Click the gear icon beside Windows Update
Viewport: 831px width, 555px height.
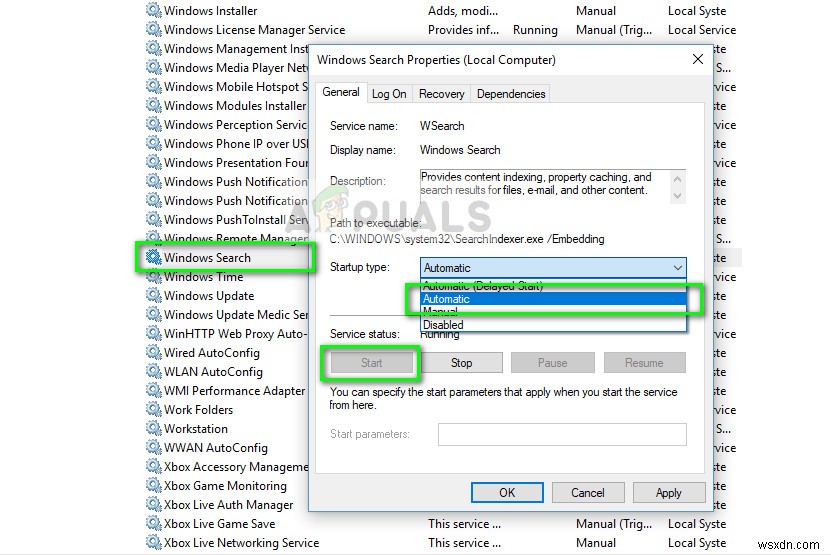coord(154,295)
